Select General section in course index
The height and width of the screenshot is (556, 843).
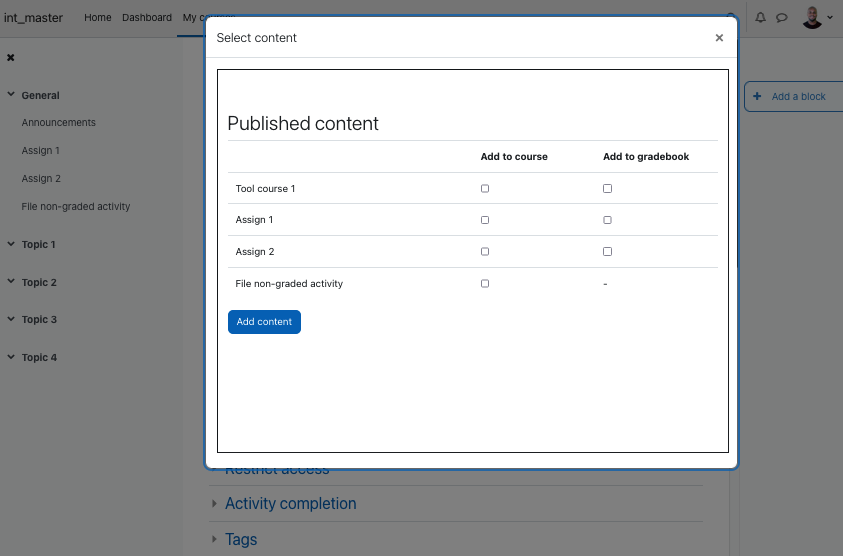pos(40,95)
